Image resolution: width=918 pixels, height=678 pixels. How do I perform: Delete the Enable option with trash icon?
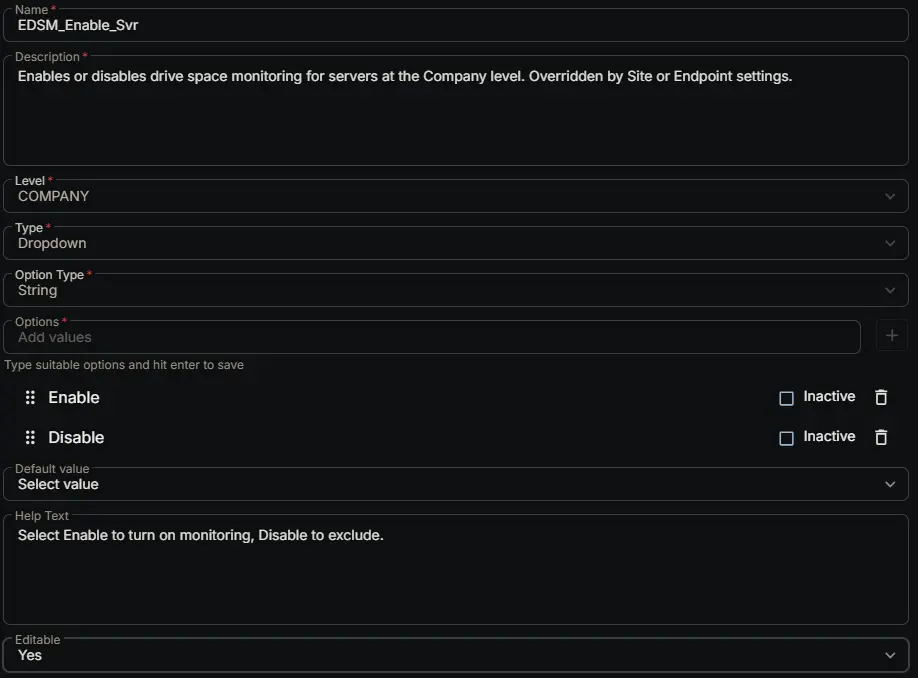coord(881,398)
